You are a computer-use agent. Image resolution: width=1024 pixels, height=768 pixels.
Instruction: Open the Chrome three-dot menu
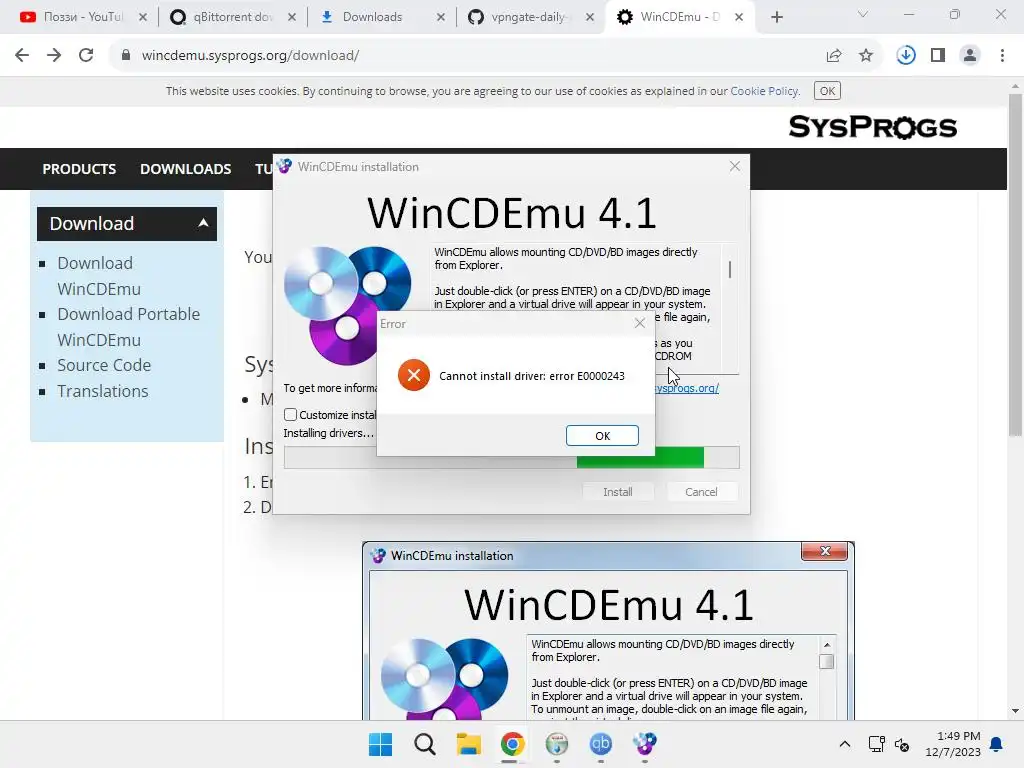tap(1002, 56)
